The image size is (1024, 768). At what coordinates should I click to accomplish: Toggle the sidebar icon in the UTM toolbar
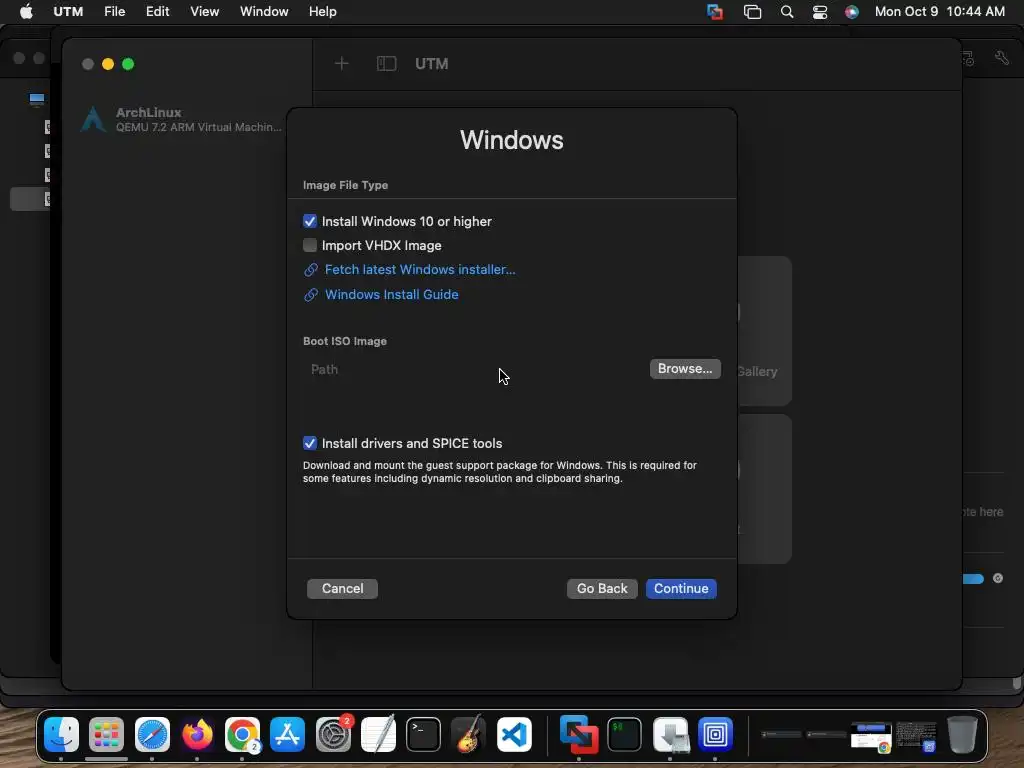coord(387,63)
